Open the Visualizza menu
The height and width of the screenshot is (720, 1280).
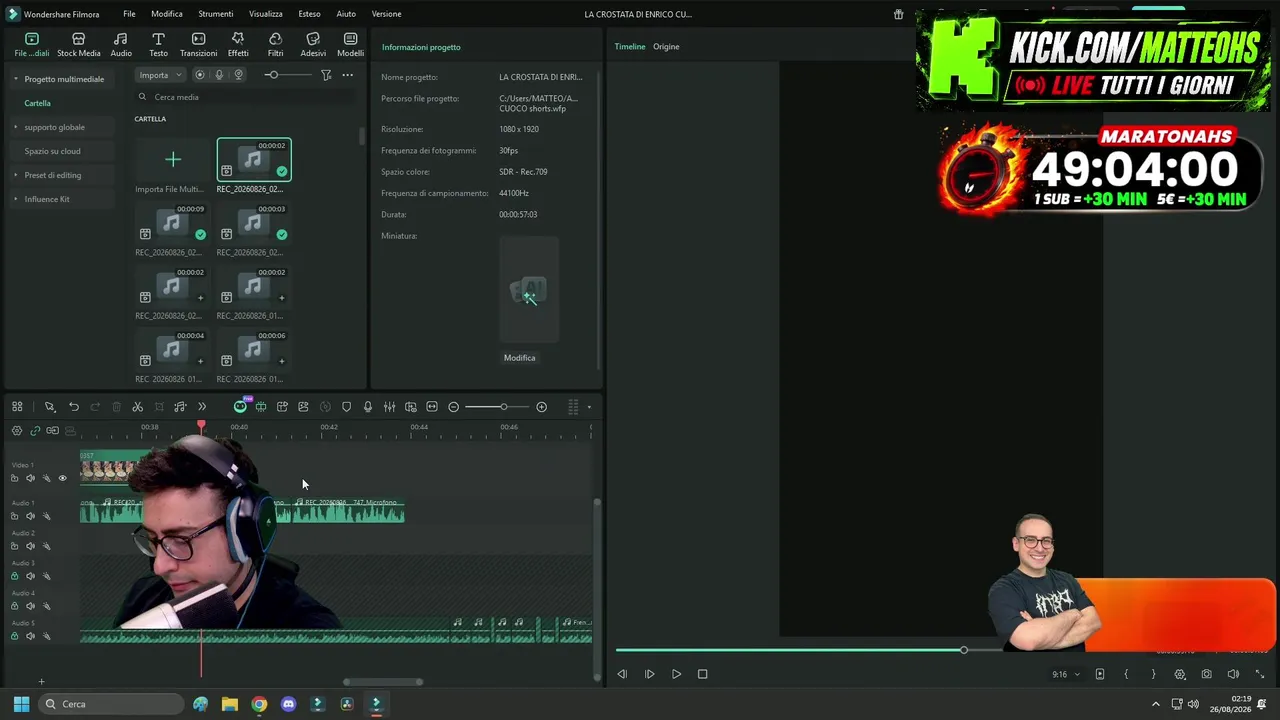click(266, 14)
